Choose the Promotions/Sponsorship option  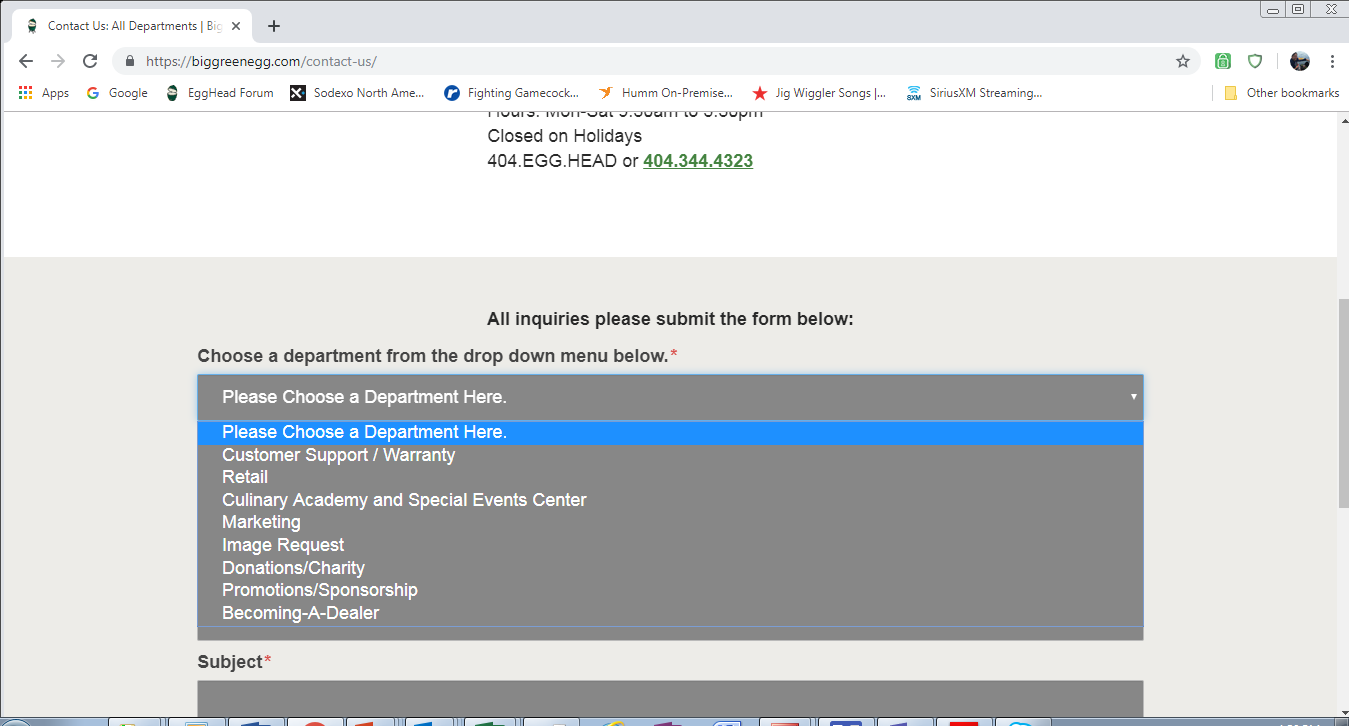click(670, 590)
